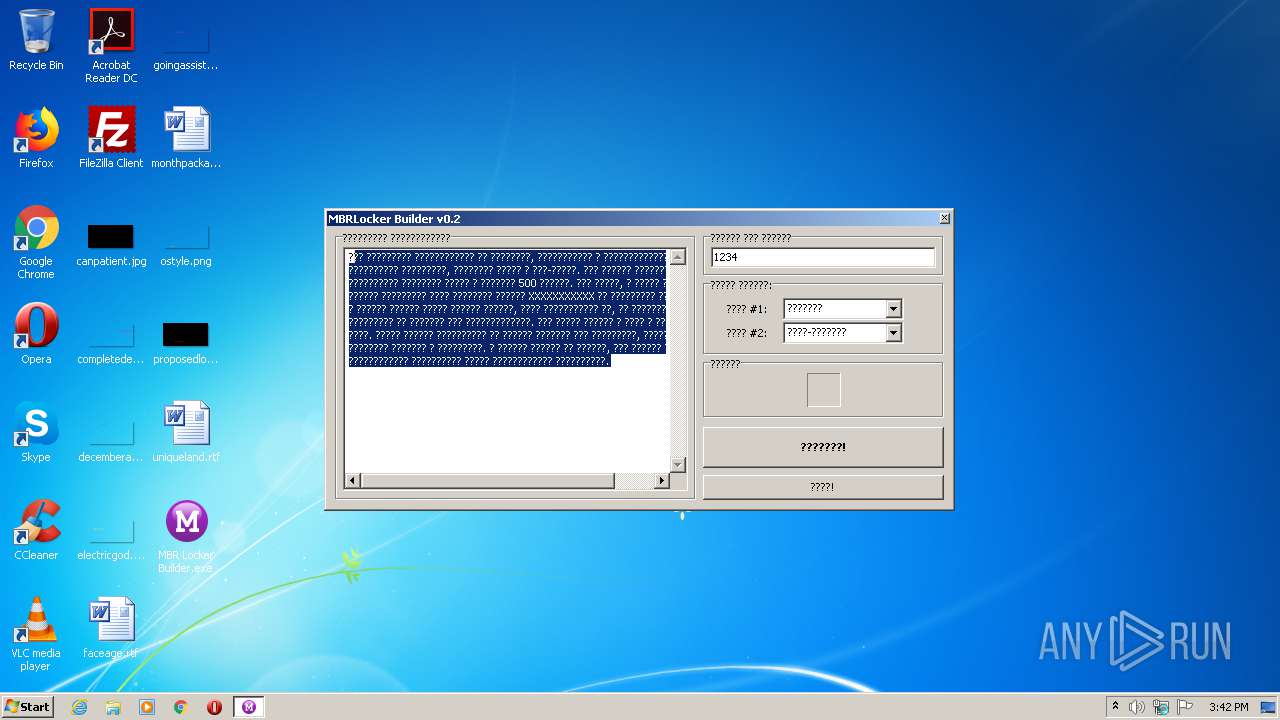
Task: Click the horizontal scrollbar thumb
Action: point(487,481)
